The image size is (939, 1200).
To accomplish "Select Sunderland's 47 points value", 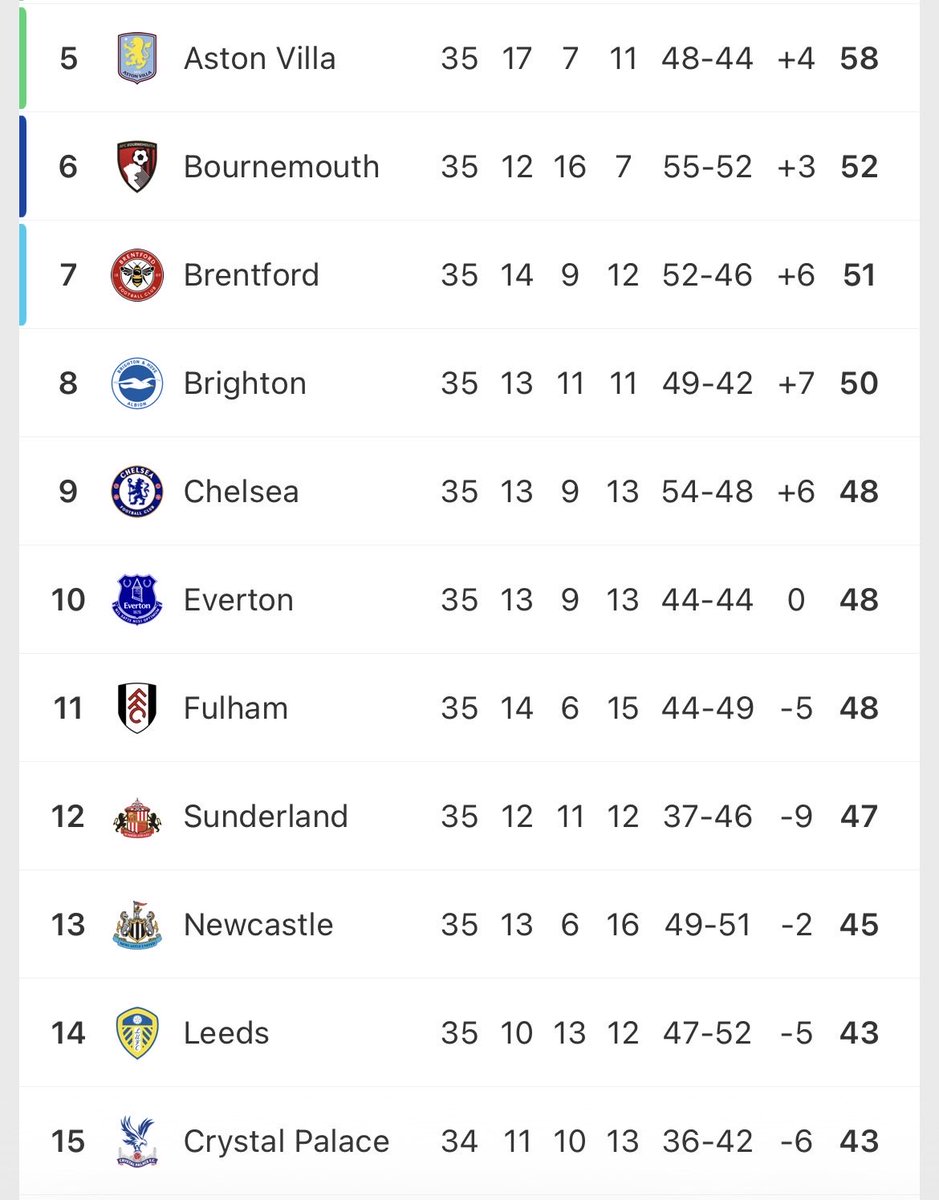I will [x=860, y=817].
